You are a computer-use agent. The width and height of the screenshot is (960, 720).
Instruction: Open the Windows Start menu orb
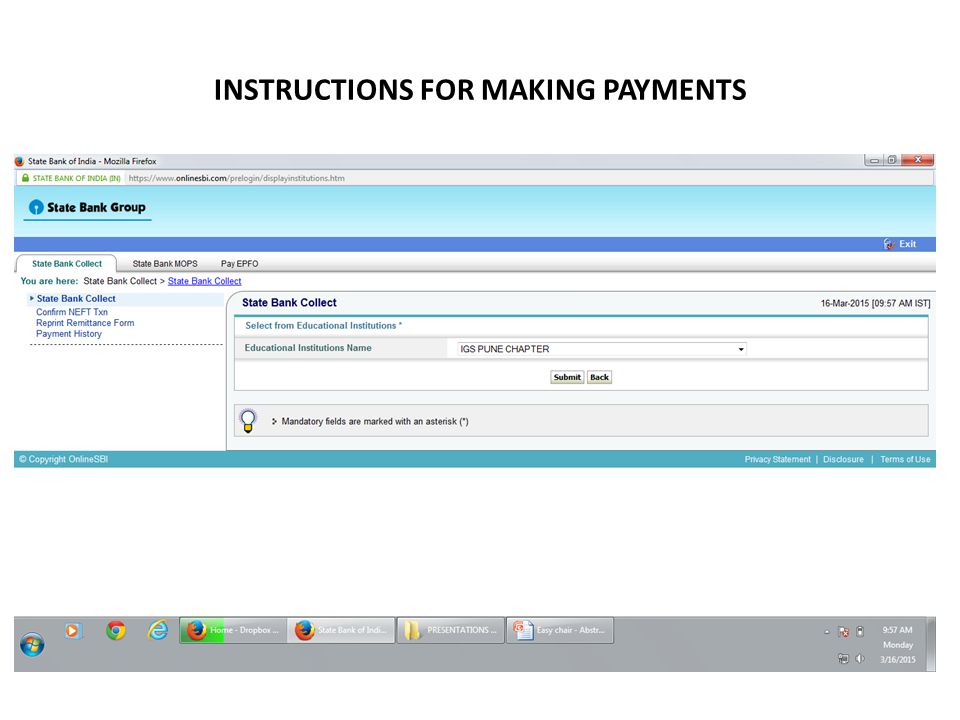pos(32,645)
